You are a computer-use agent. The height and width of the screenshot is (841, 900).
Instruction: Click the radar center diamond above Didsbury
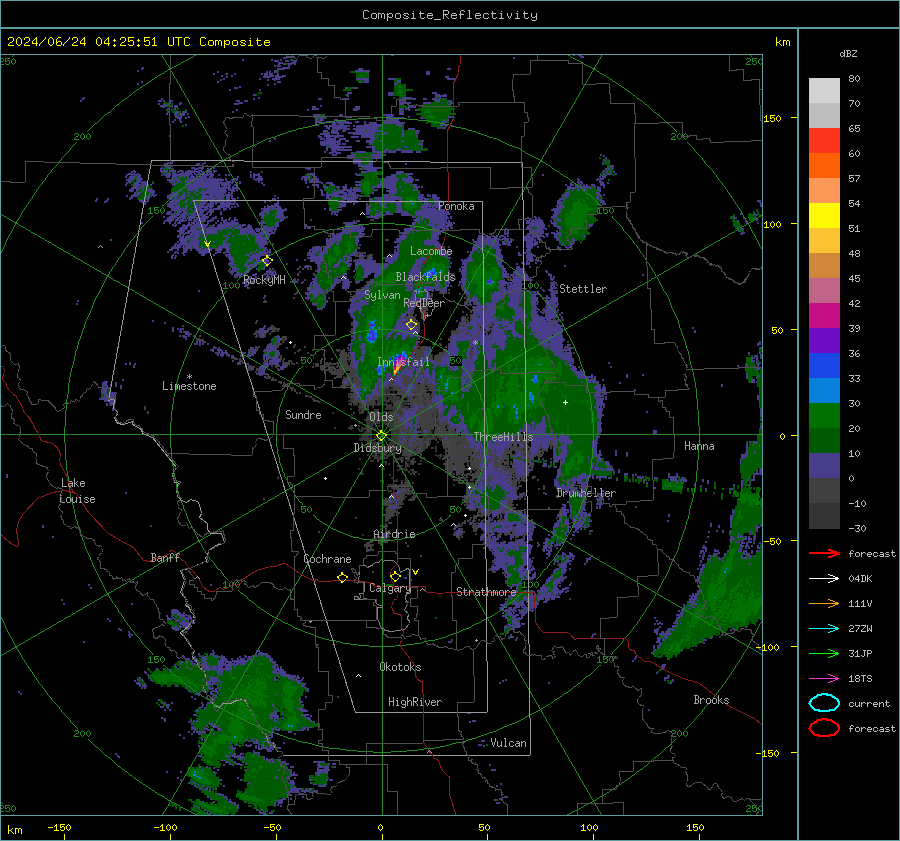[381, 436]
